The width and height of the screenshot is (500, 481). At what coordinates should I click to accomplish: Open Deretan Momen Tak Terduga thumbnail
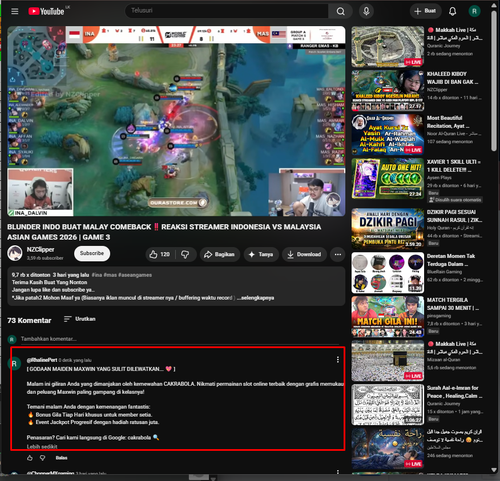point(388,273)
